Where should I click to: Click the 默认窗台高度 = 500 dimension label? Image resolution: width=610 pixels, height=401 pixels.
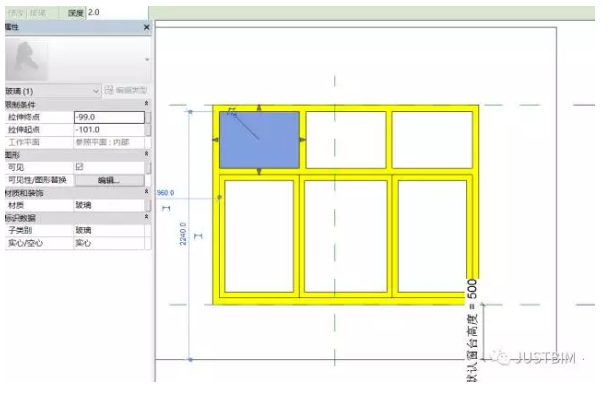coord(472,331)
